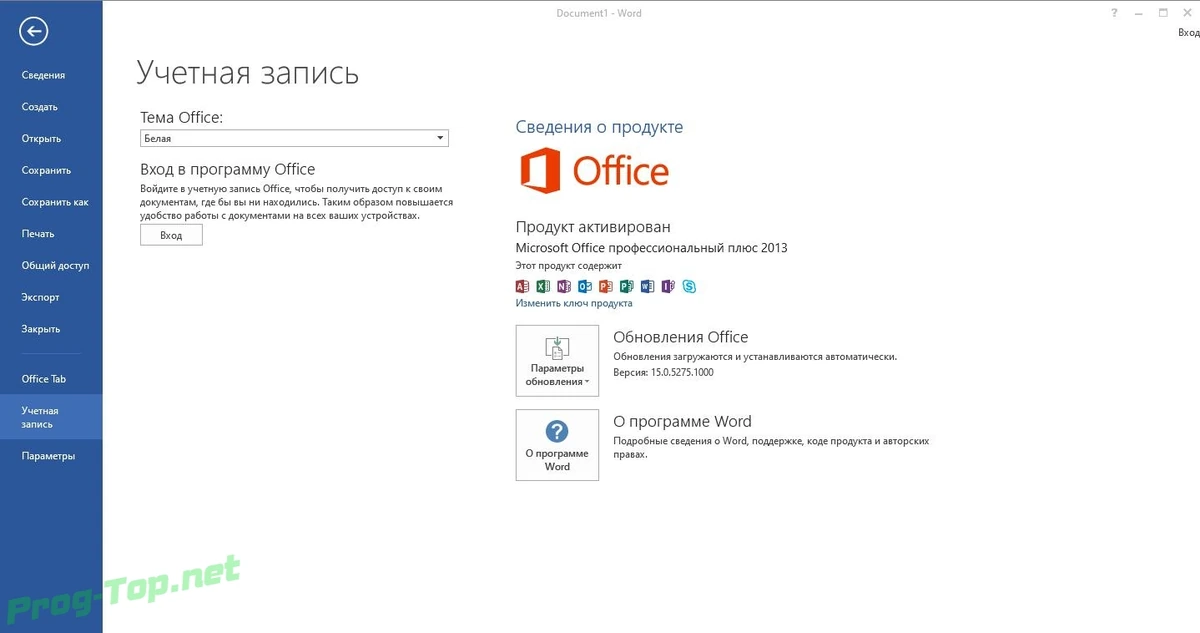The height and width of the screenshot is (633, 1200).
Task: Click the Вход sign-in button
Action: coord(171,235)
